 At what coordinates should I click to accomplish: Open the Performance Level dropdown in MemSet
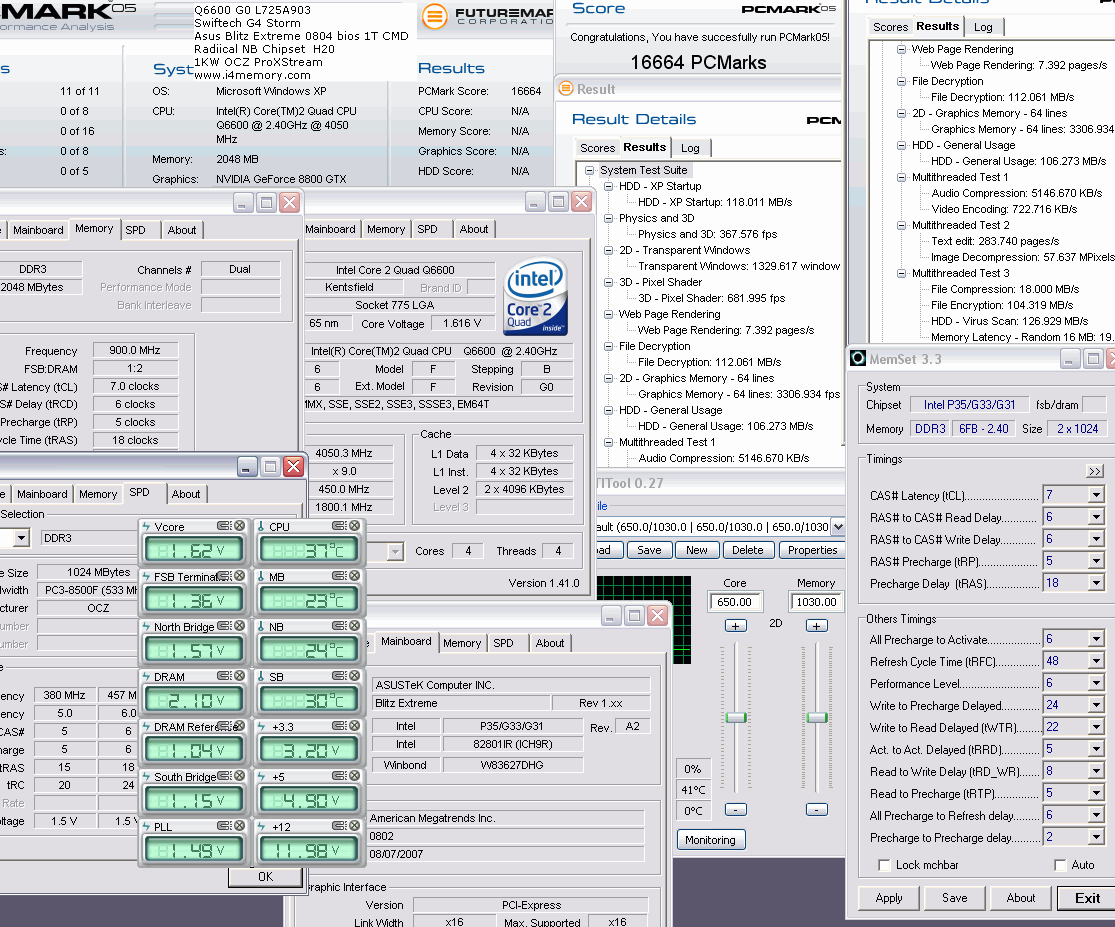pyautogui.click(x=1096, y=683)
